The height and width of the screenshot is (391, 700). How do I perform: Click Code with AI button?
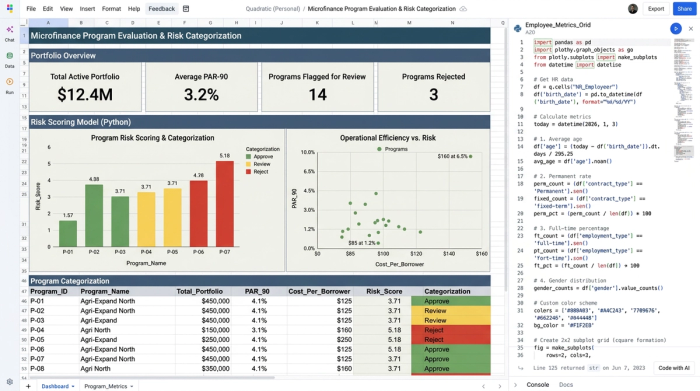coord(674,368)
